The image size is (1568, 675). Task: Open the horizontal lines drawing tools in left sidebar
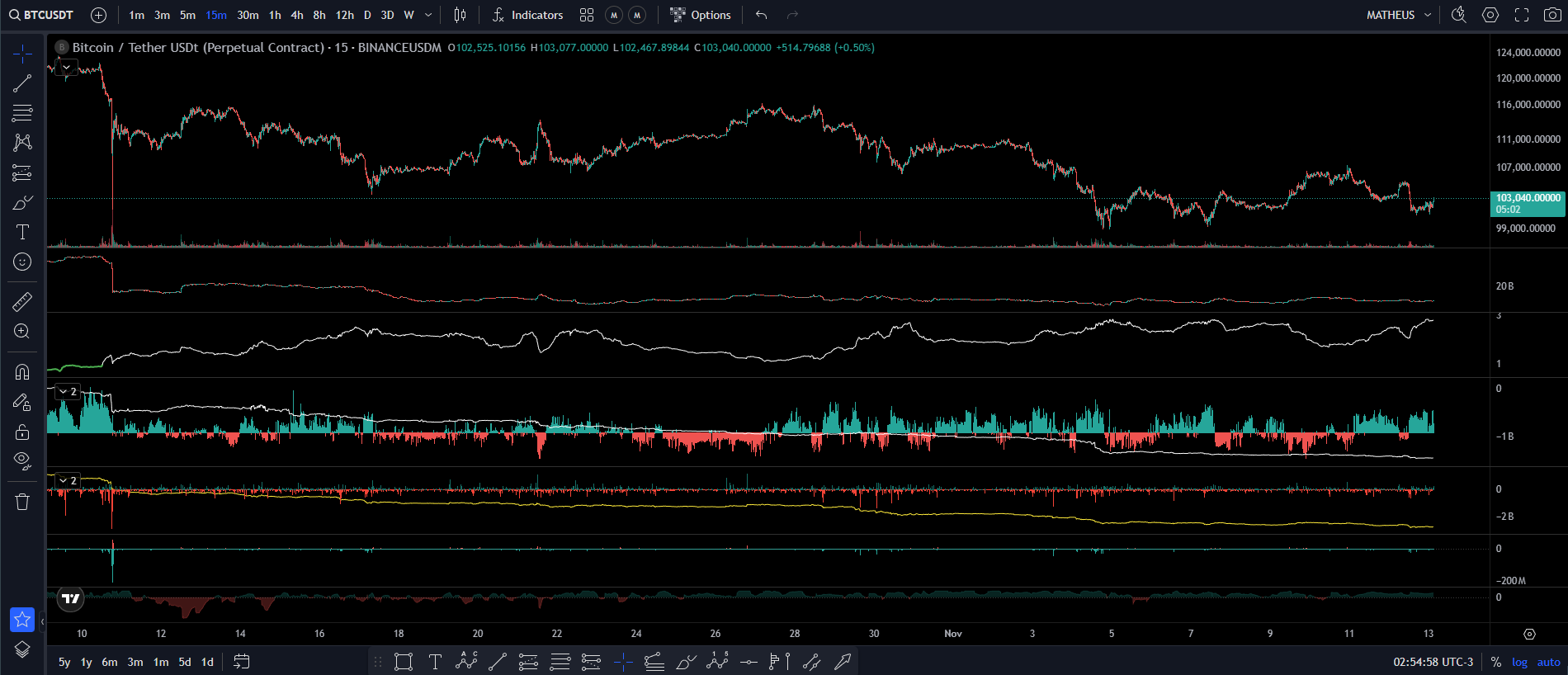coord(22,113)
